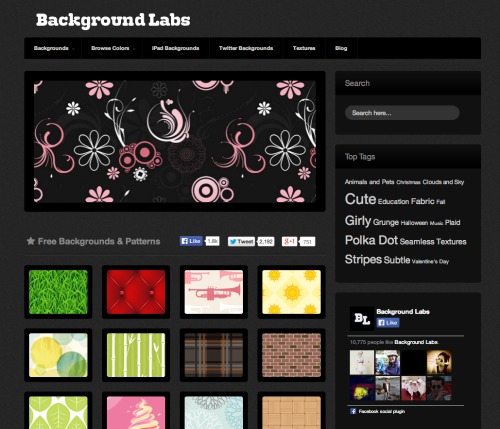Select the Plaid tag

coord(452,222)
